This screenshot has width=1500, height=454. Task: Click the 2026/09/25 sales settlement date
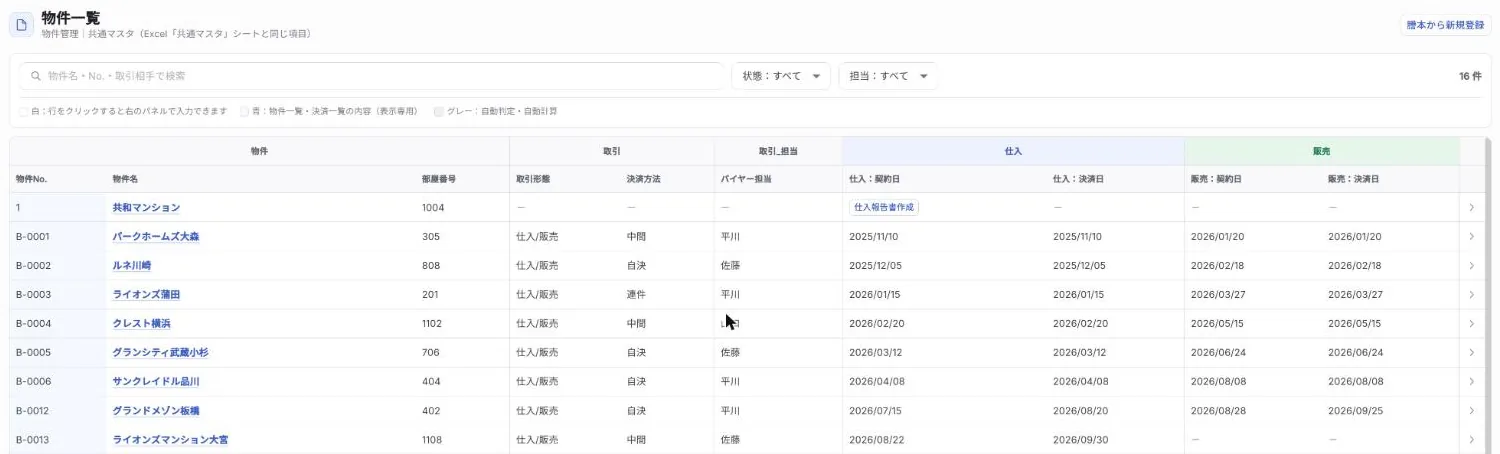[1354, 411]
